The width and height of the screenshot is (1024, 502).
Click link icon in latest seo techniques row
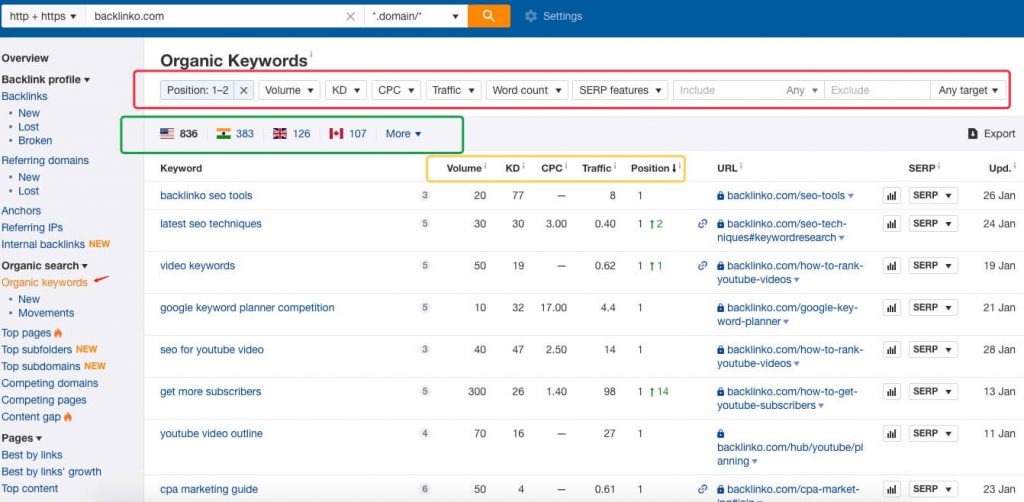pyautogui.click(x=703, y=224)
